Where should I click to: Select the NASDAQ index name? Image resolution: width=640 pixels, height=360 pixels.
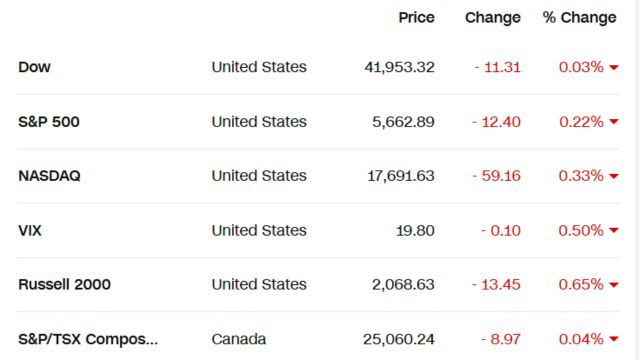49,176
